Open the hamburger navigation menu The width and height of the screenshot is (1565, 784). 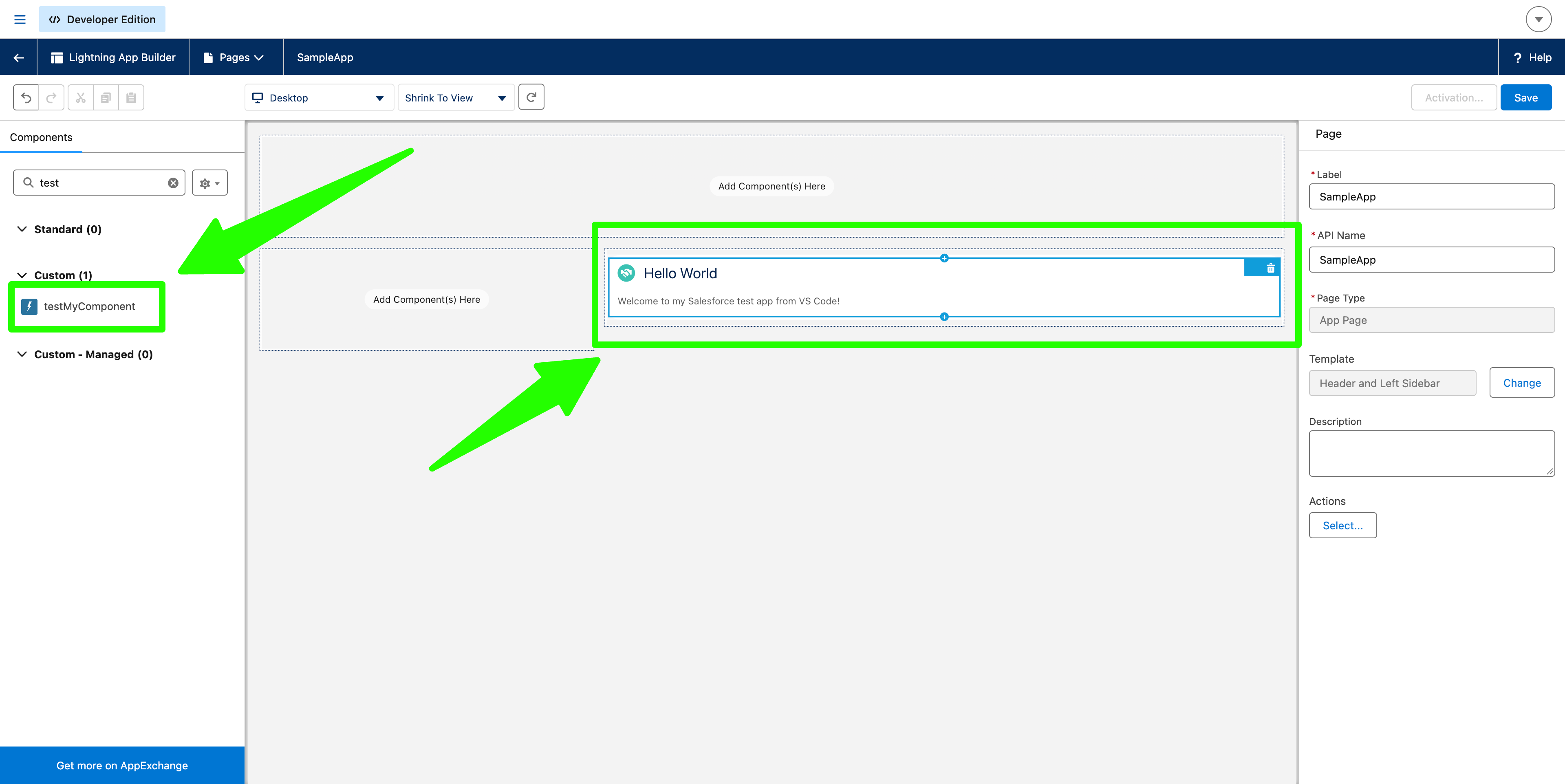pyautogui.click(x=20, y=20)
